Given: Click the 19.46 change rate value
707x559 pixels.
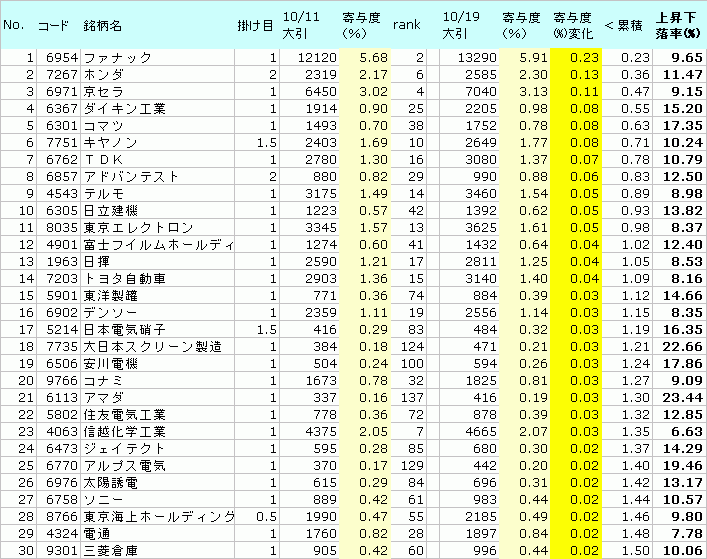Looking at the screenshot, I should (x=683, y=465).
